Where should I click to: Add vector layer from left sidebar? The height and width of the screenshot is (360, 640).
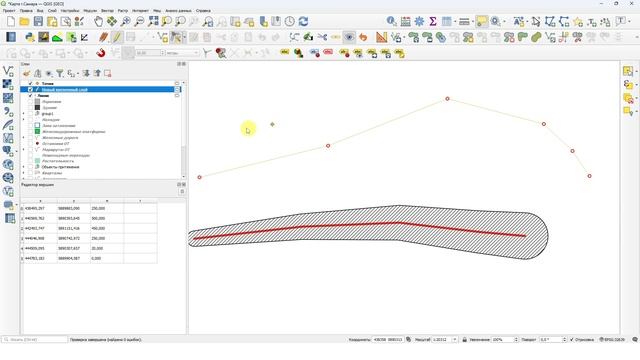[8, 71]
